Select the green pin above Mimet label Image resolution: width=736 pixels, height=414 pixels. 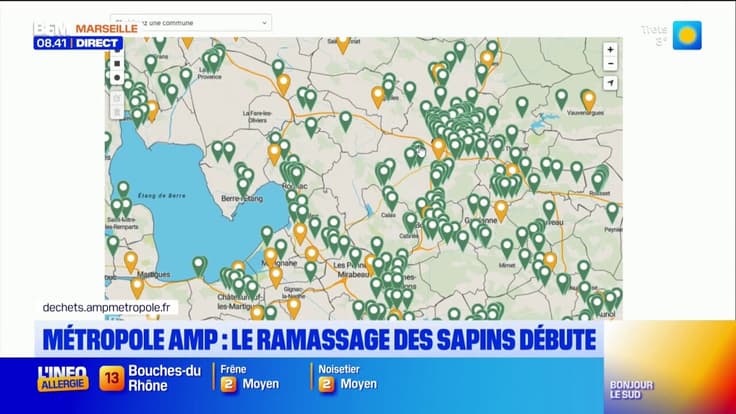tap(507, 248)
